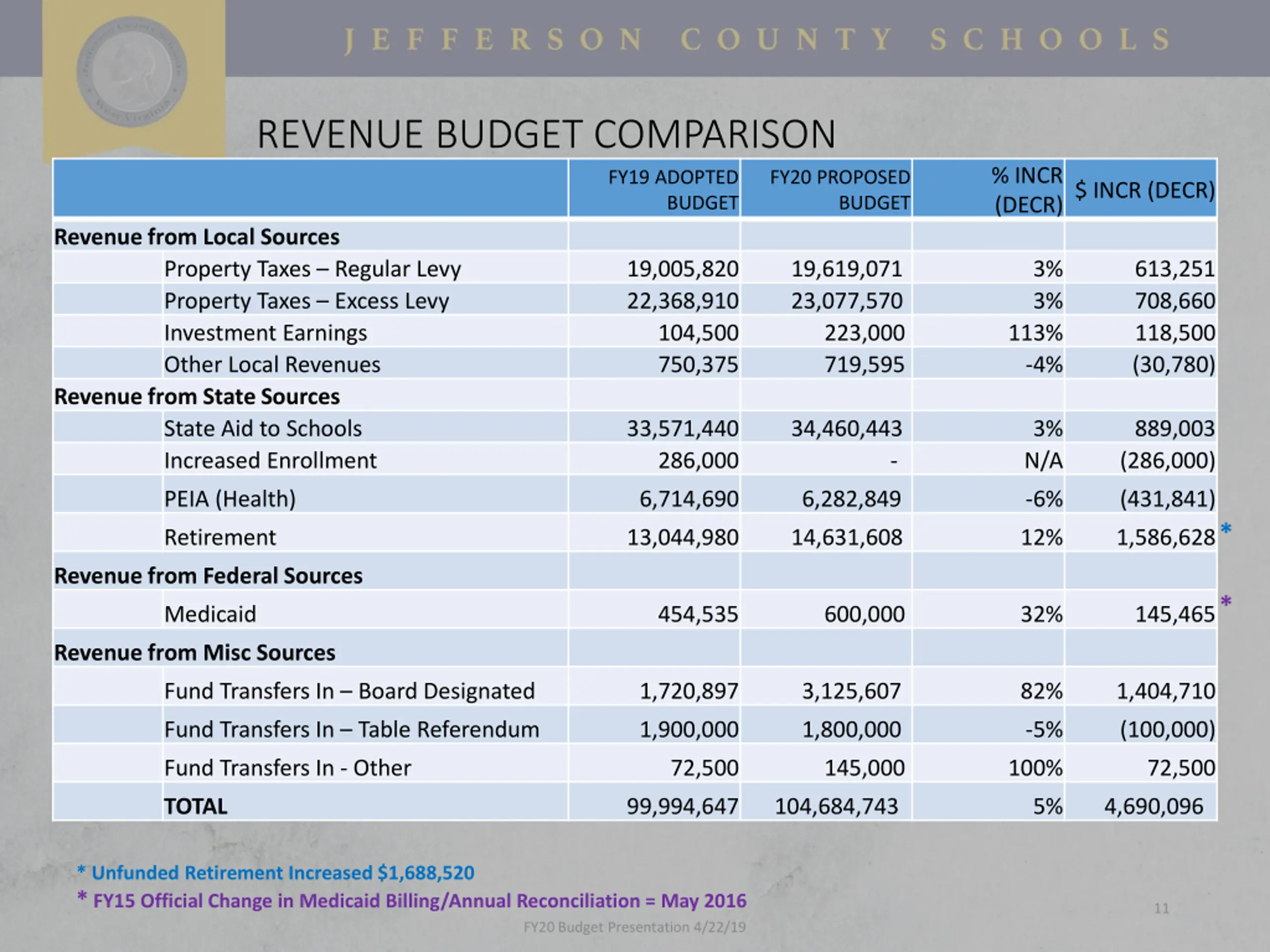Select the Revenue from State Sources row

point(197,397)
